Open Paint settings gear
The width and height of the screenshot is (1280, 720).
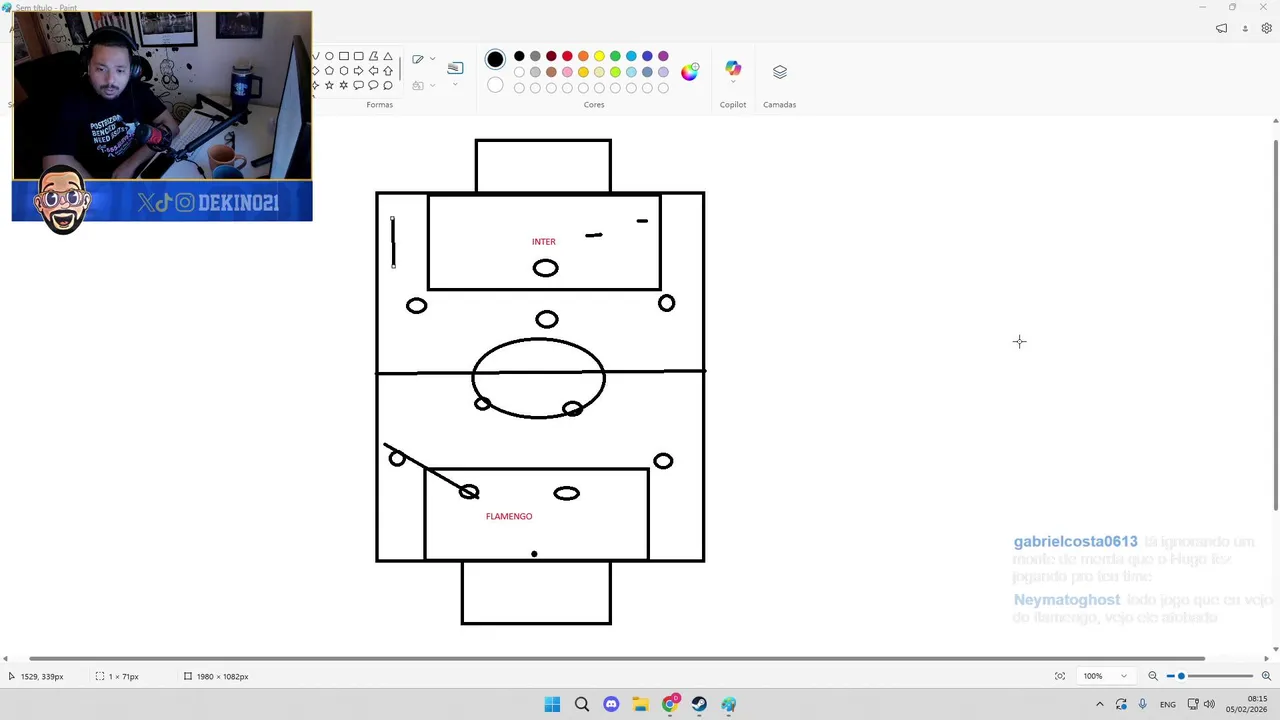coord(1267,28)
